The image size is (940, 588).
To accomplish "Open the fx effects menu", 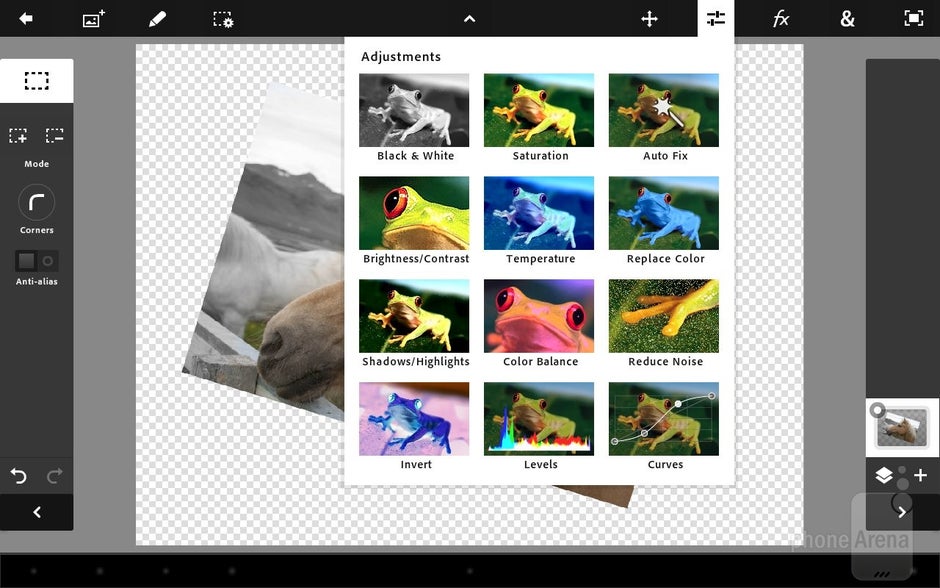I will [781, 18].
